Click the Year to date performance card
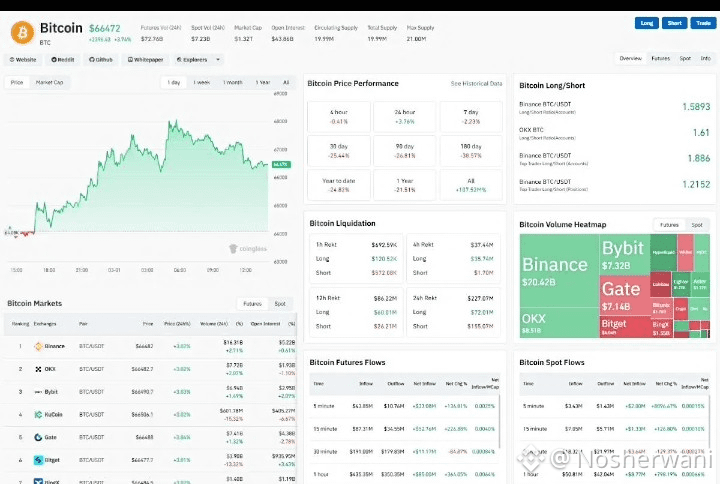This screenshot has height=484, width=720. click(338, 185)
